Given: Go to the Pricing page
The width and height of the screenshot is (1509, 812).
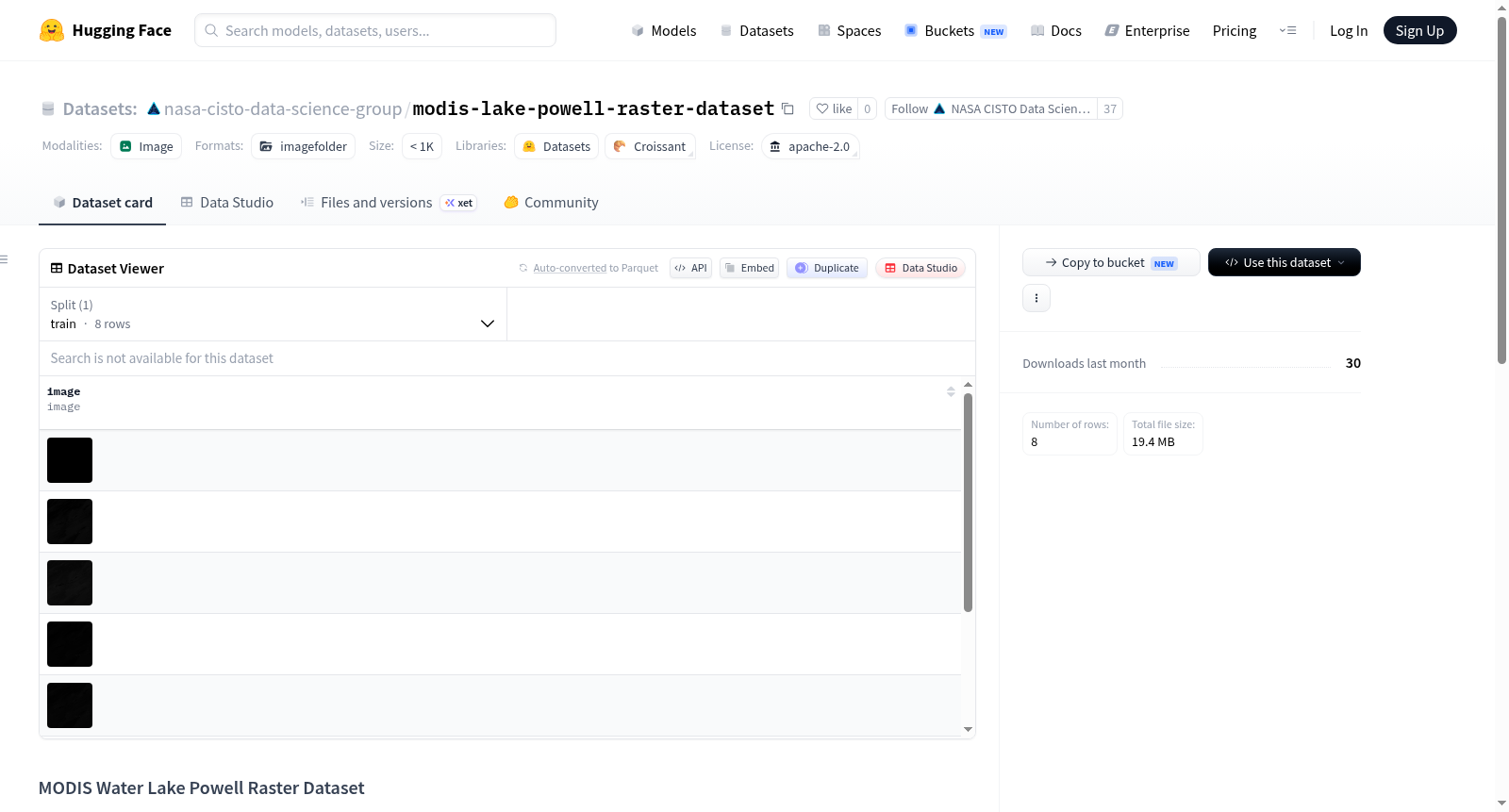Looking at the screenshot, I should 1235,30.
